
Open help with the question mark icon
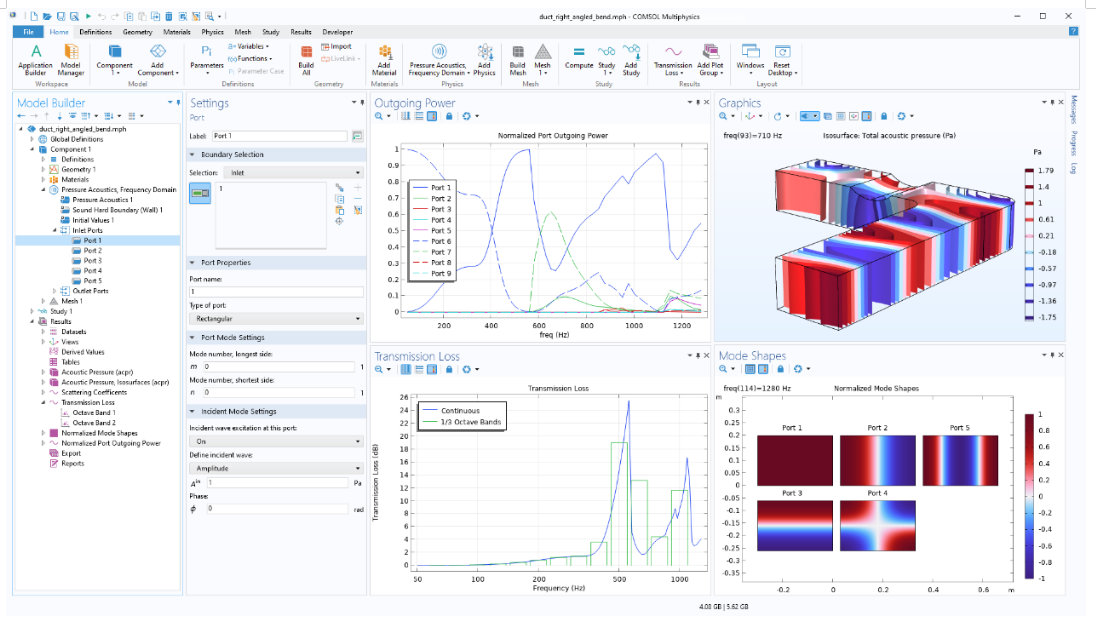pos(1073,31)
